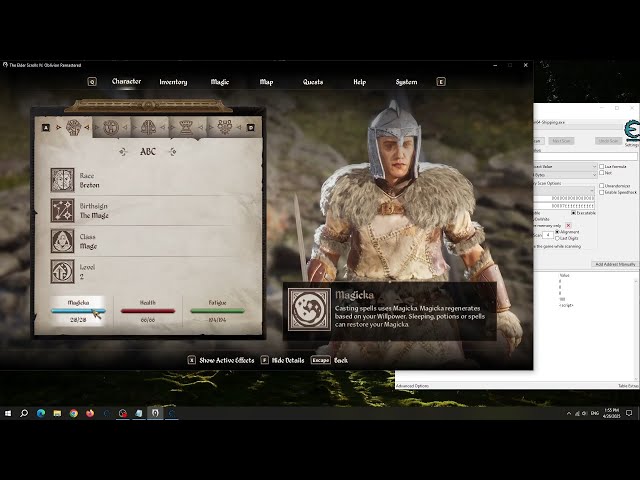Open the second character sub-tab icon
The width and height of the screenshot is (640, 480).
coord(111,128)
